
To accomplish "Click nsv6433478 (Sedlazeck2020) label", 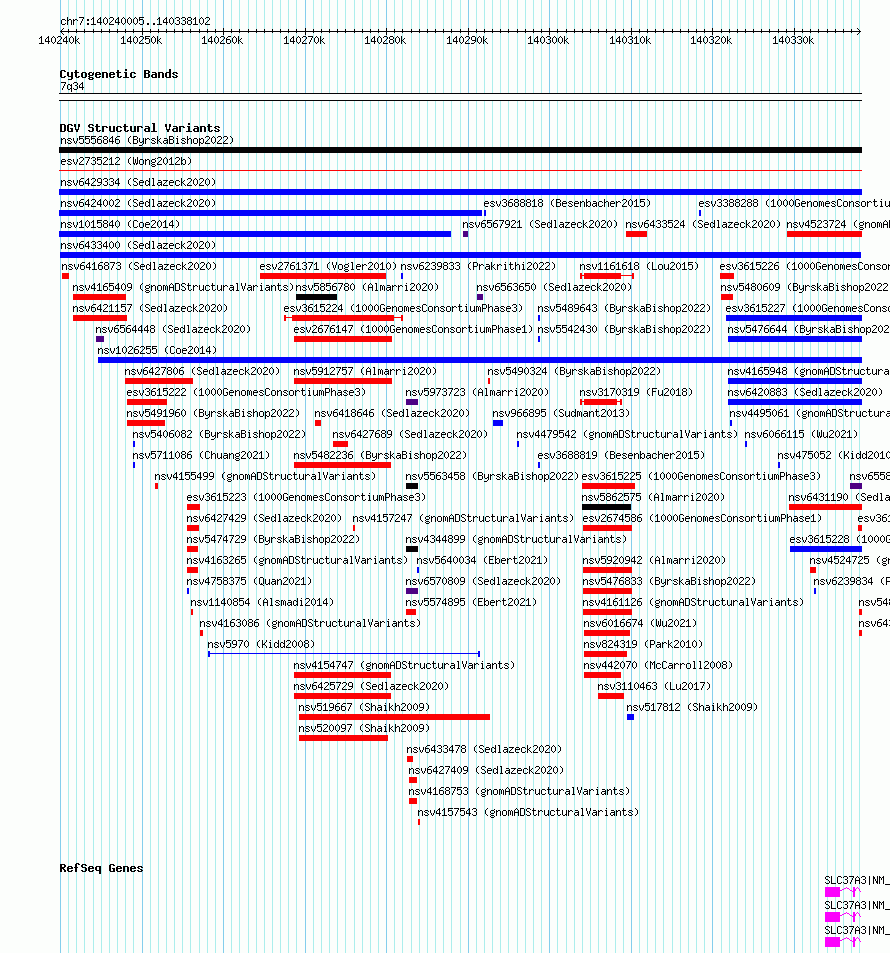I will coord(485,749).
